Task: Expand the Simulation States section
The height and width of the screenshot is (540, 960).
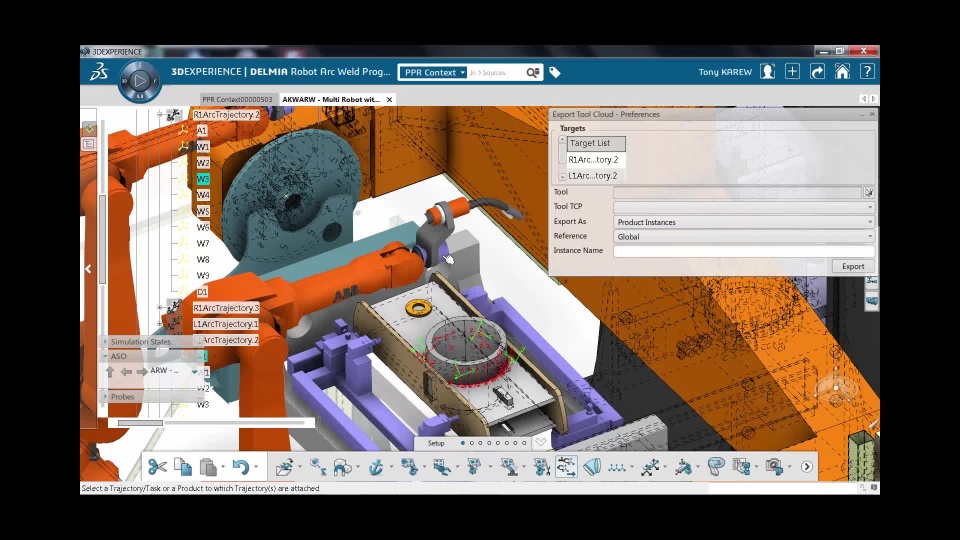Action: point(105,342)
